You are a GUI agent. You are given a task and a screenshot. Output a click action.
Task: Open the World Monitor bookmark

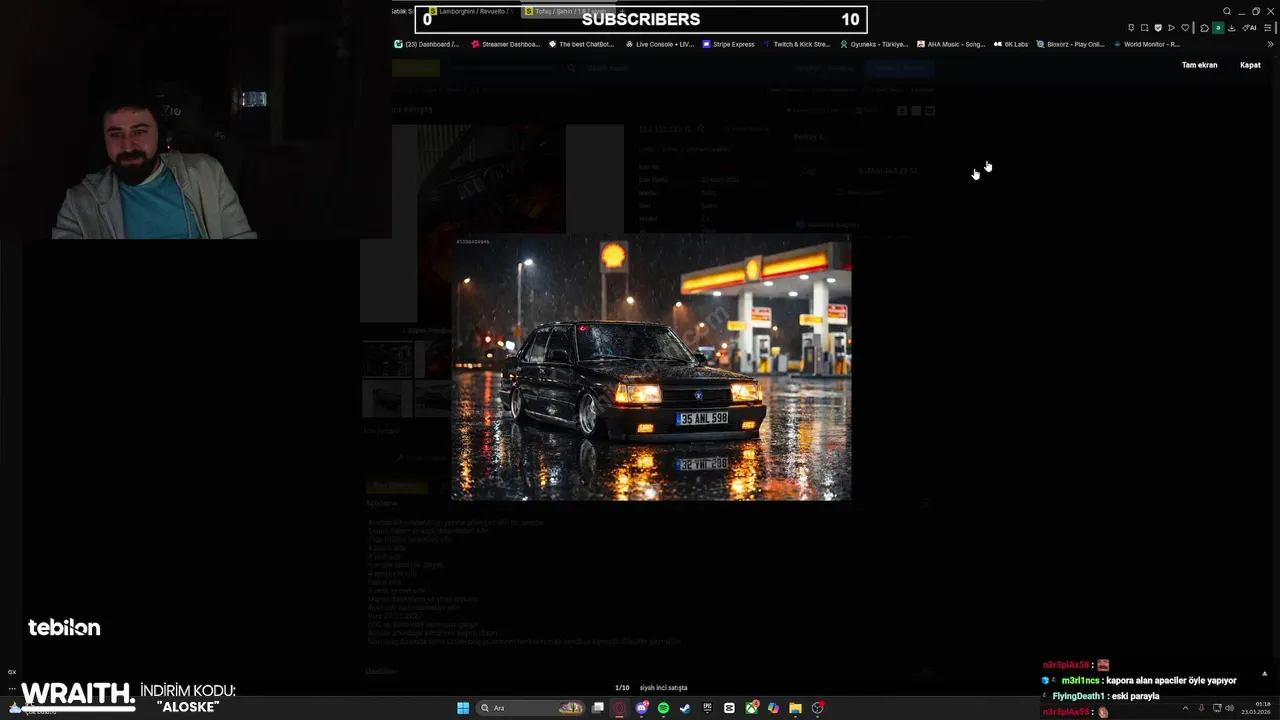pyautogui.click(x=1147, y=44)
